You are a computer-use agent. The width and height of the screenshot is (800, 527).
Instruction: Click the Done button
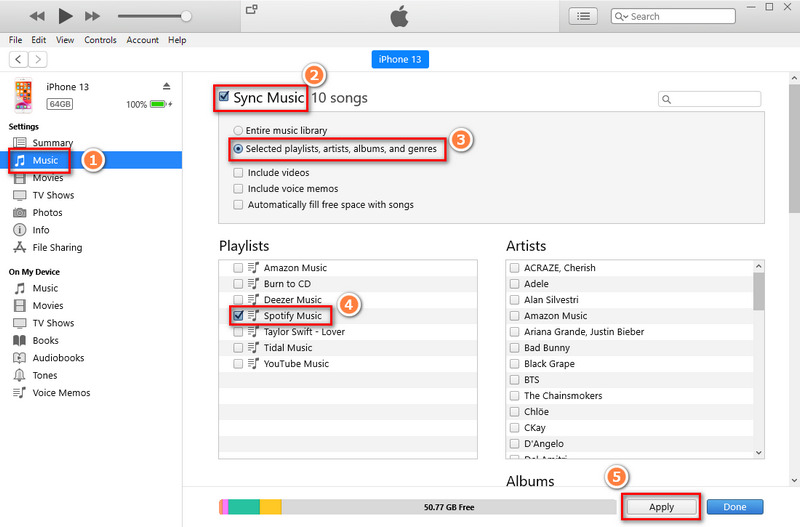coord(735,507)
